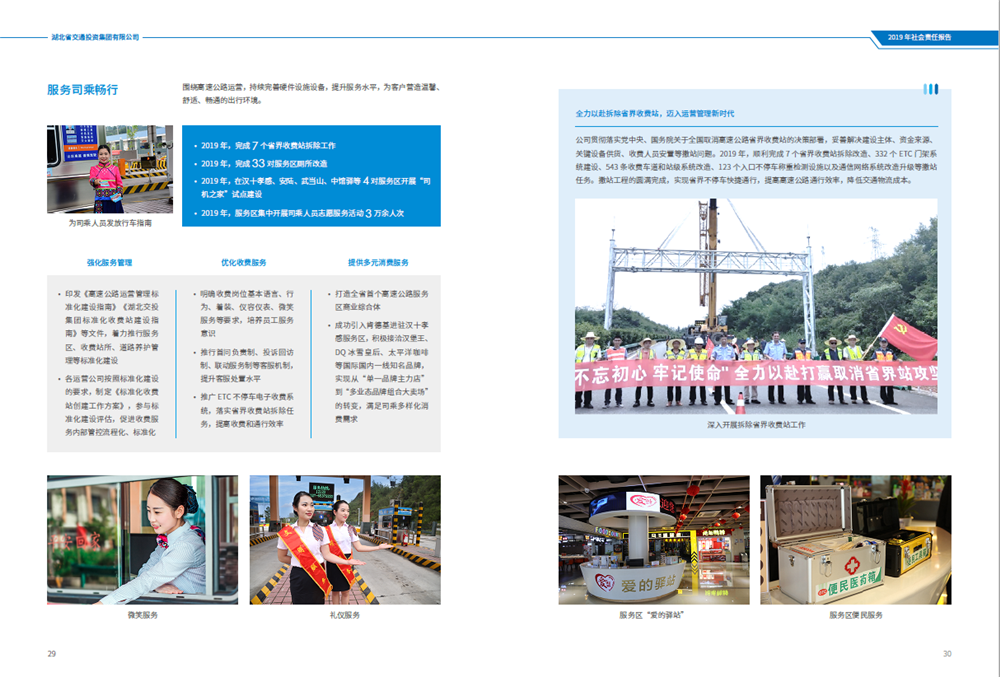Open the large toll station demolition group photo

coord(756,306)
